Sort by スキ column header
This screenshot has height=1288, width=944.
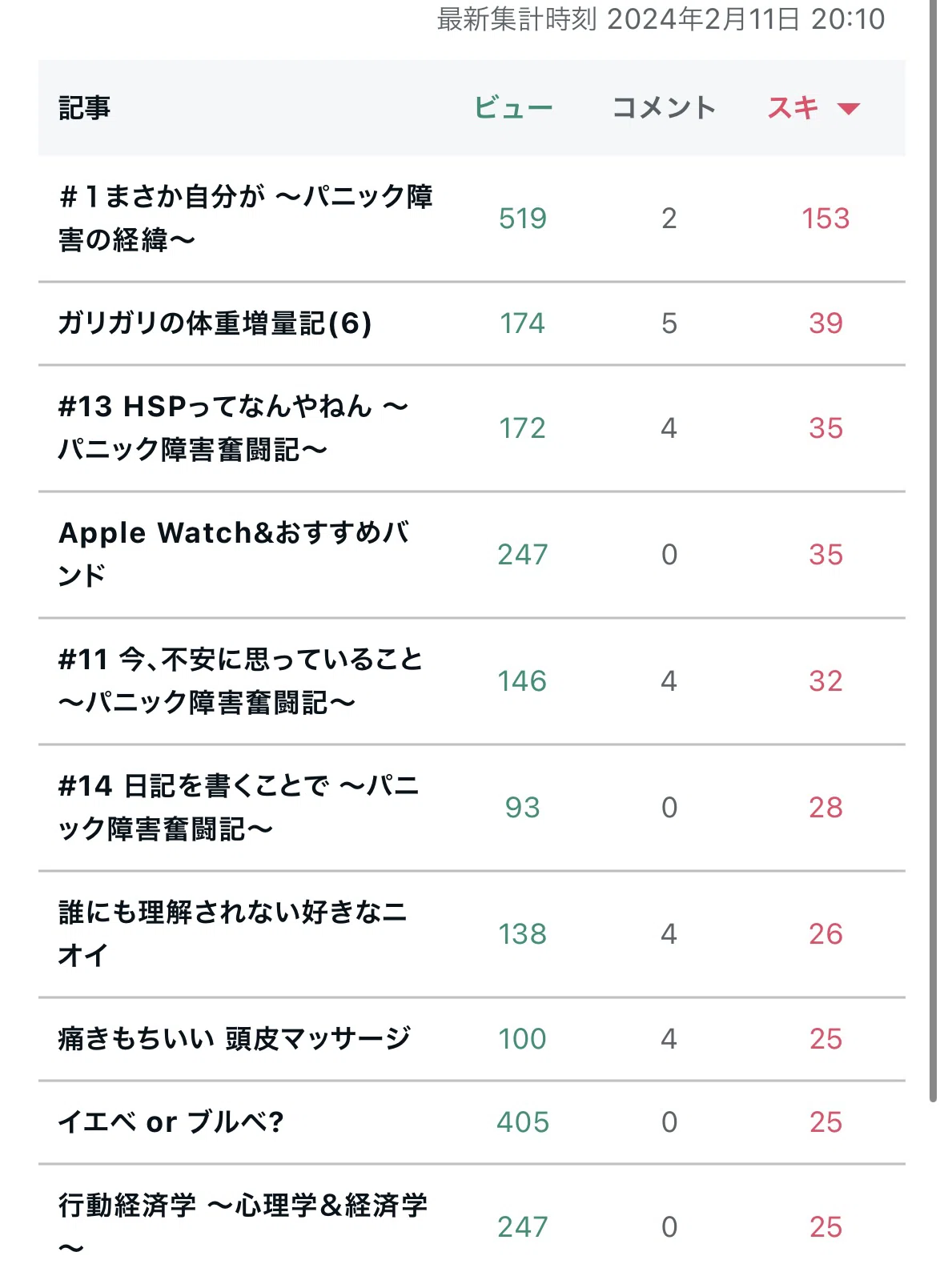[793, 107]
